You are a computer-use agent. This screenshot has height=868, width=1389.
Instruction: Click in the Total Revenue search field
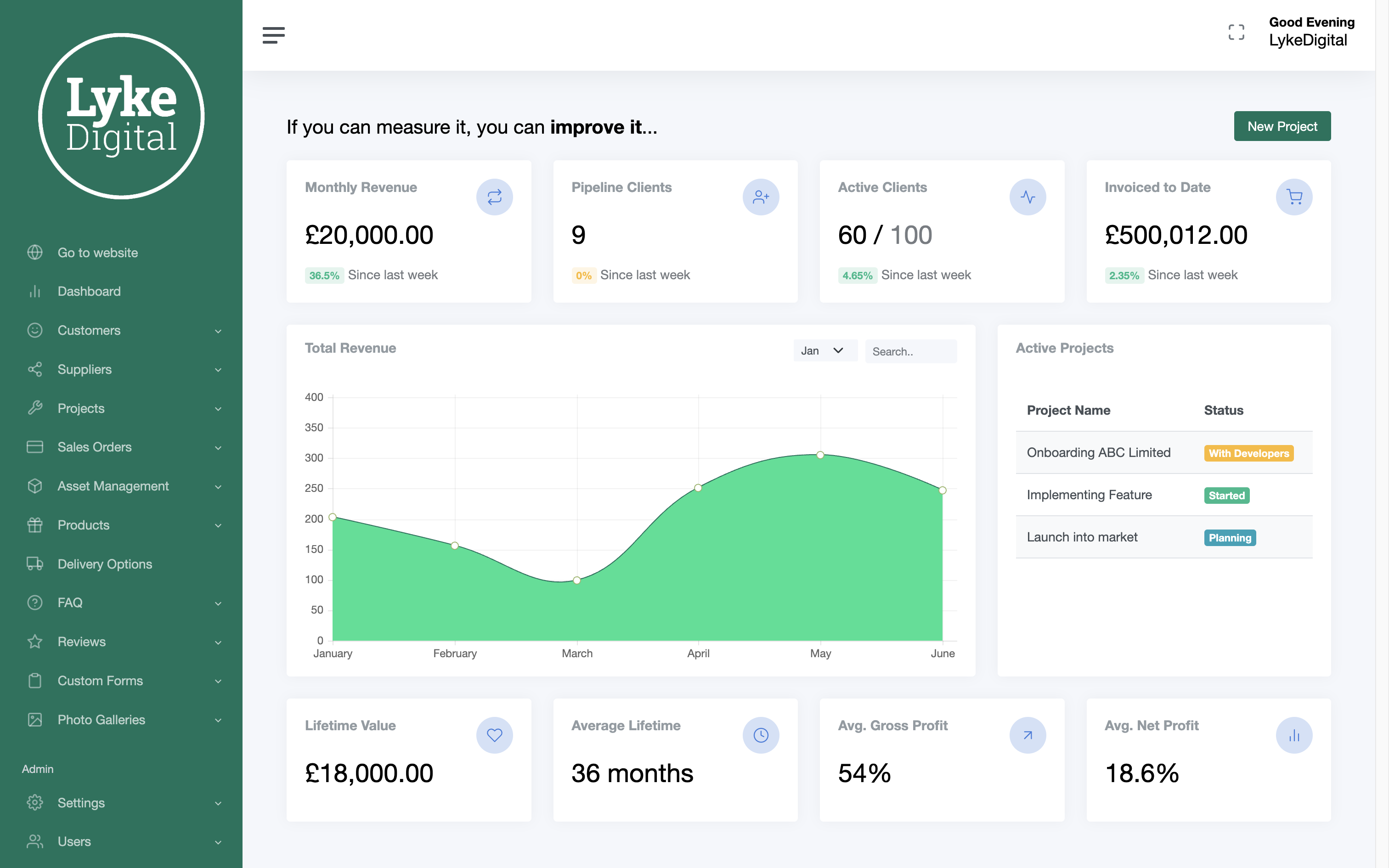point(911,351)
